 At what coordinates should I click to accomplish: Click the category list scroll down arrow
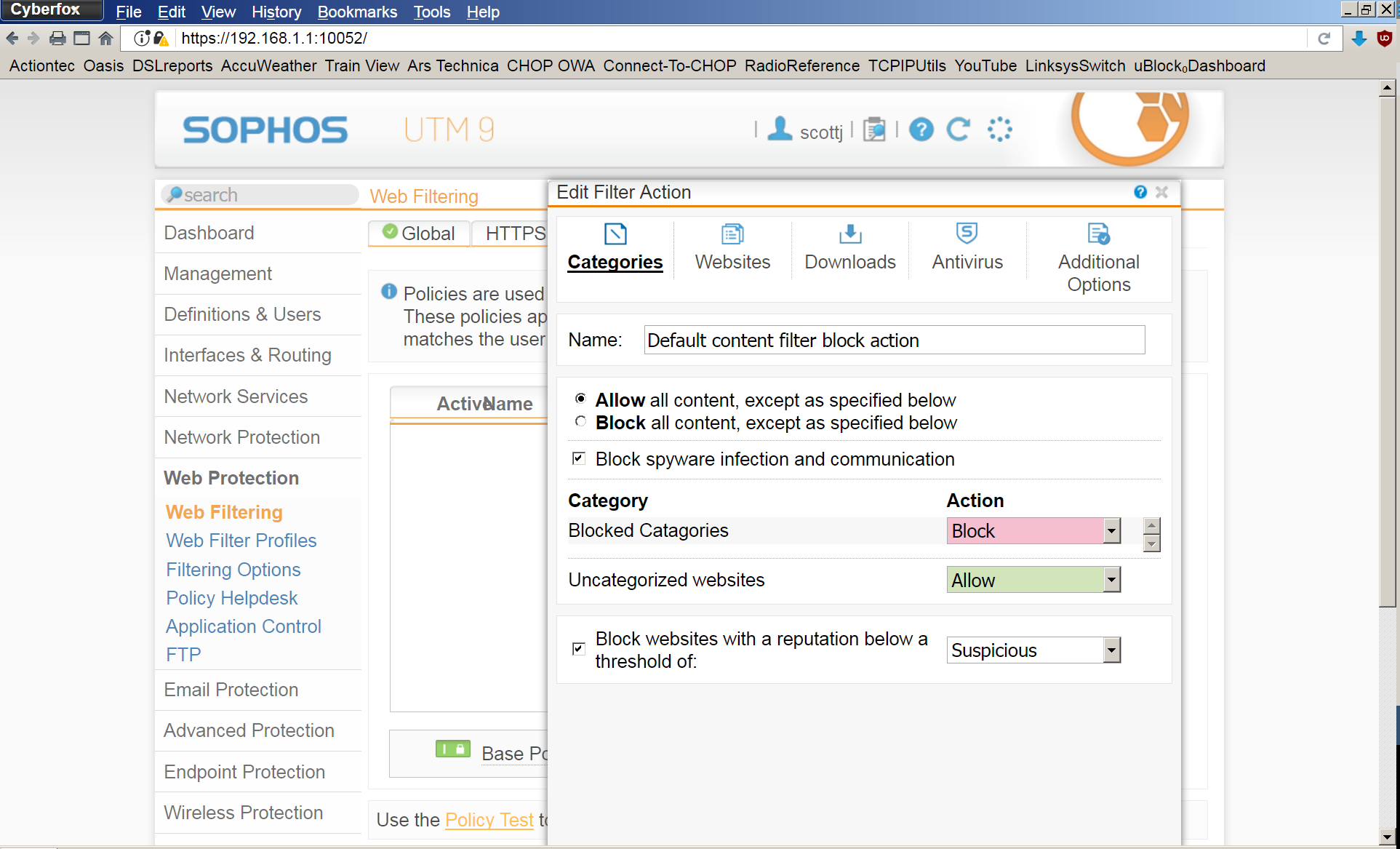pos(1151,543)
